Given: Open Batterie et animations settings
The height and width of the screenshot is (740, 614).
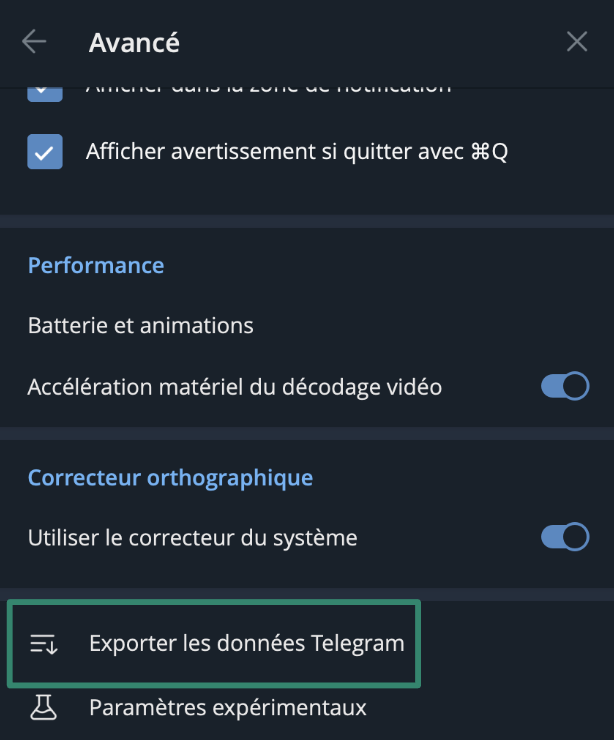Looking at the screenshot, I should [141, 325].
